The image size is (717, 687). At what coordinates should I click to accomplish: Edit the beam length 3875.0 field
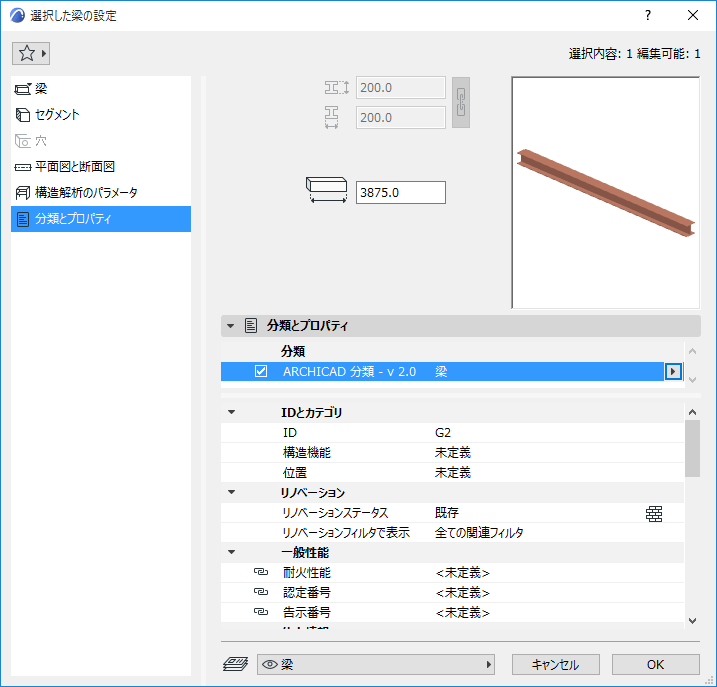click(x=401, y=193)
